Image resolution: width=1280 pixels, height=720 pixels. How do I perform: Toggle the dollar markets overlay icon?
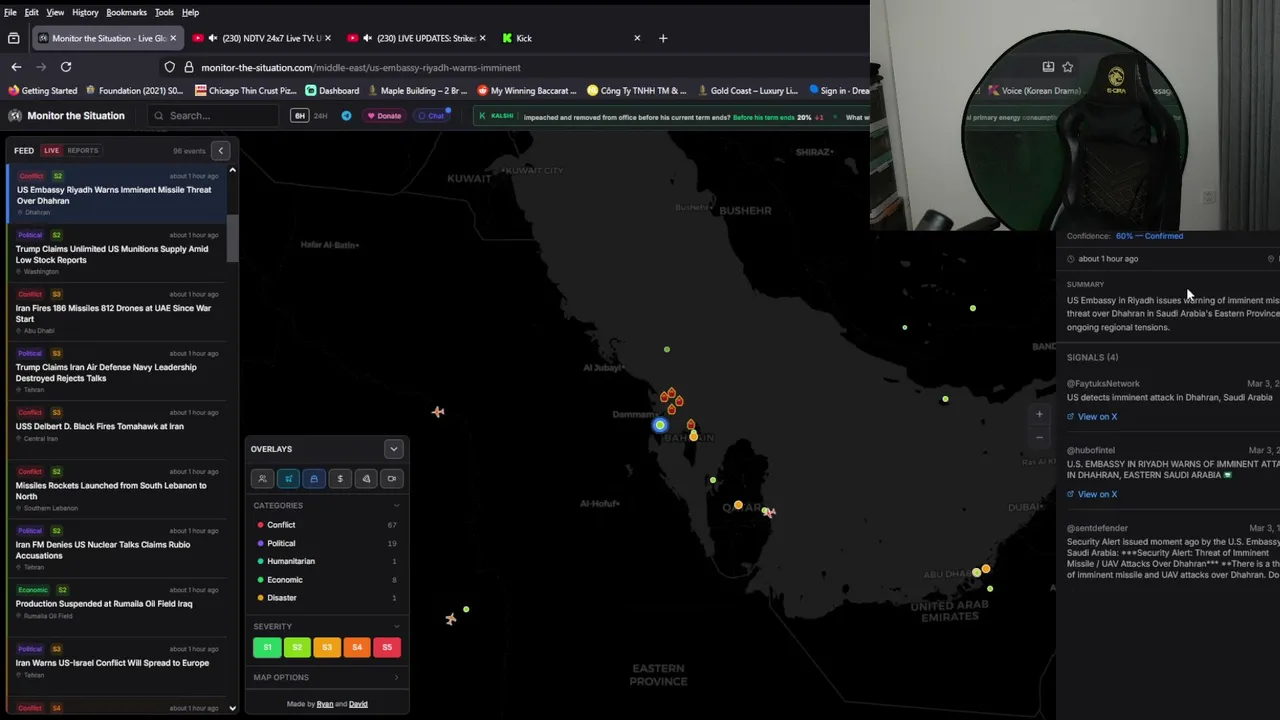click(x=340, y=479)
